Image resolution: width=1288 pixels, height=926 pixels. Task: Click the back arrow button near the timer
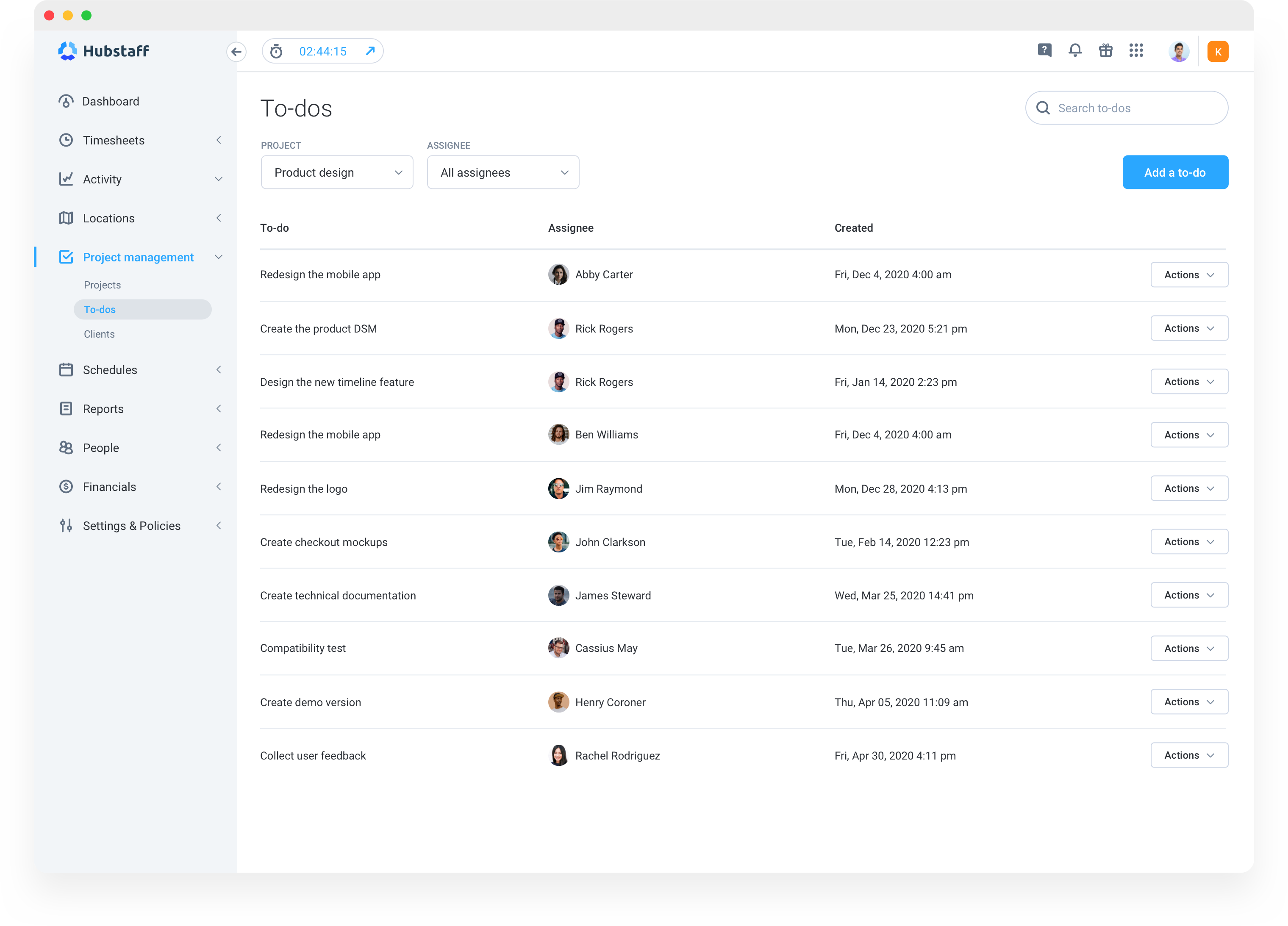point(237,52)
